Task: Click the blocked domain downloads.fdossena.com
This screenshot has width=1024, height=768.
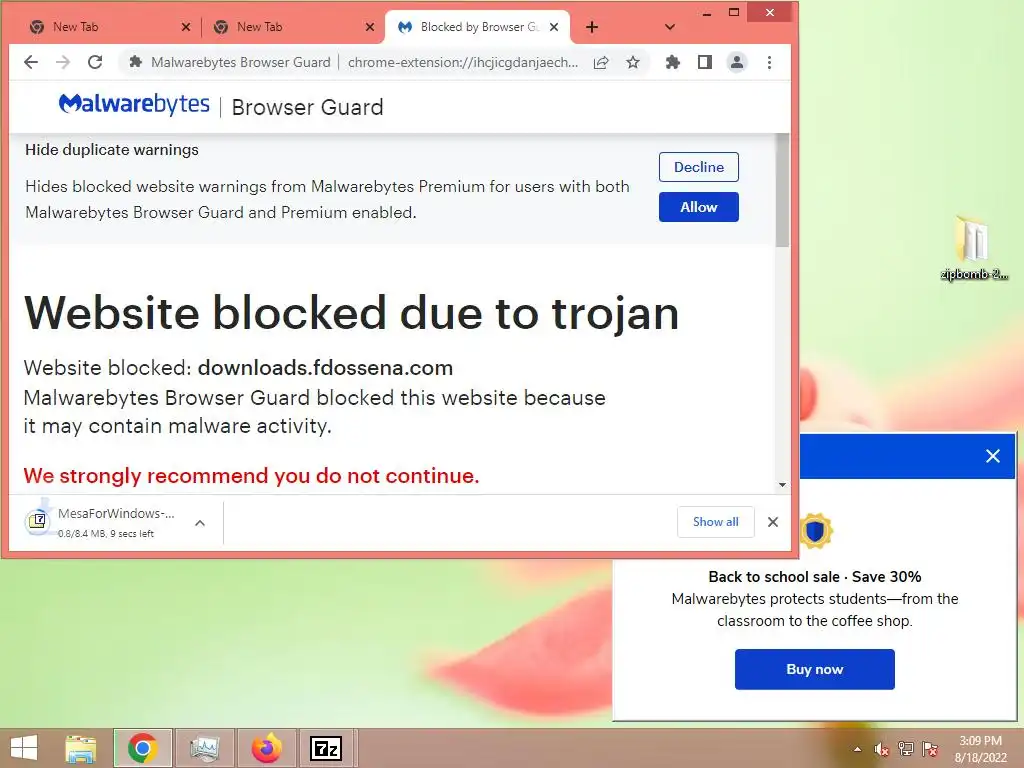Action: click(325, 368)
